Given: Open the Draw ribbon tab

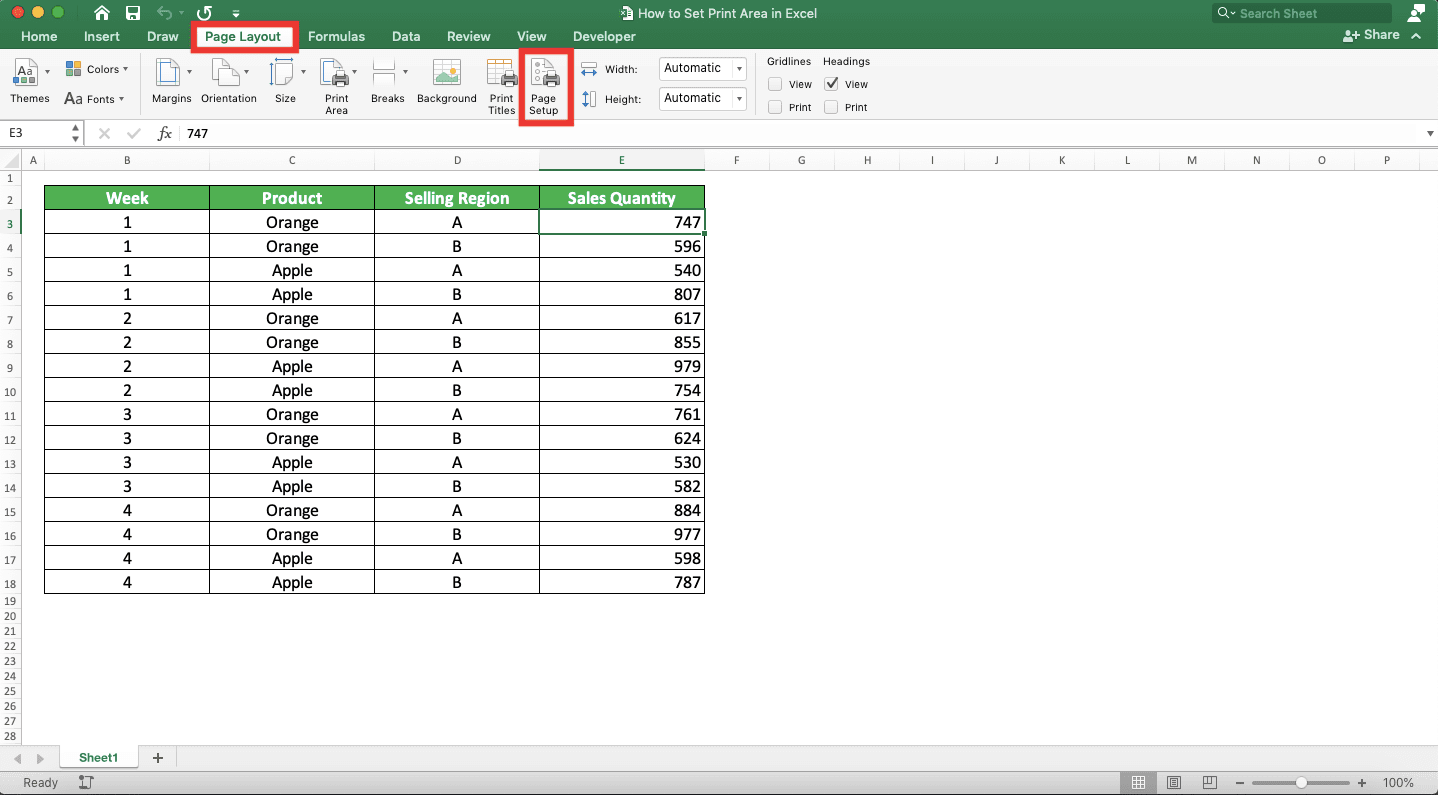Looking at the screenshot, I should pyautogui.click(x=162, y=36).
